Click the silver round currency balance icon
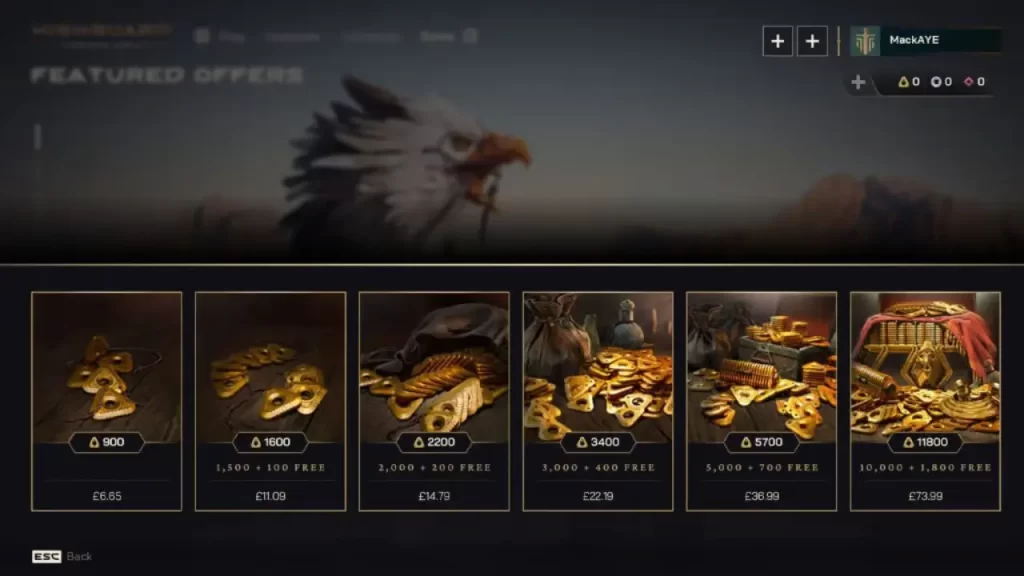This screenshot has height=576, width=1024. point(936,82)
